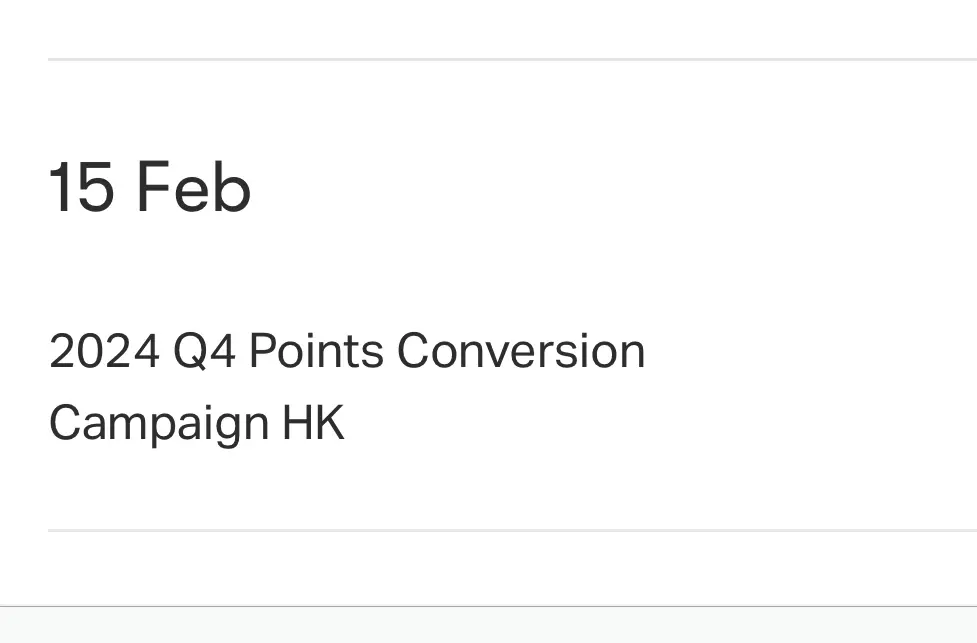Screen dimensions: 977x643
Task: Click the divider line below "Campaign HK"
Action: (x=512, y=530)
